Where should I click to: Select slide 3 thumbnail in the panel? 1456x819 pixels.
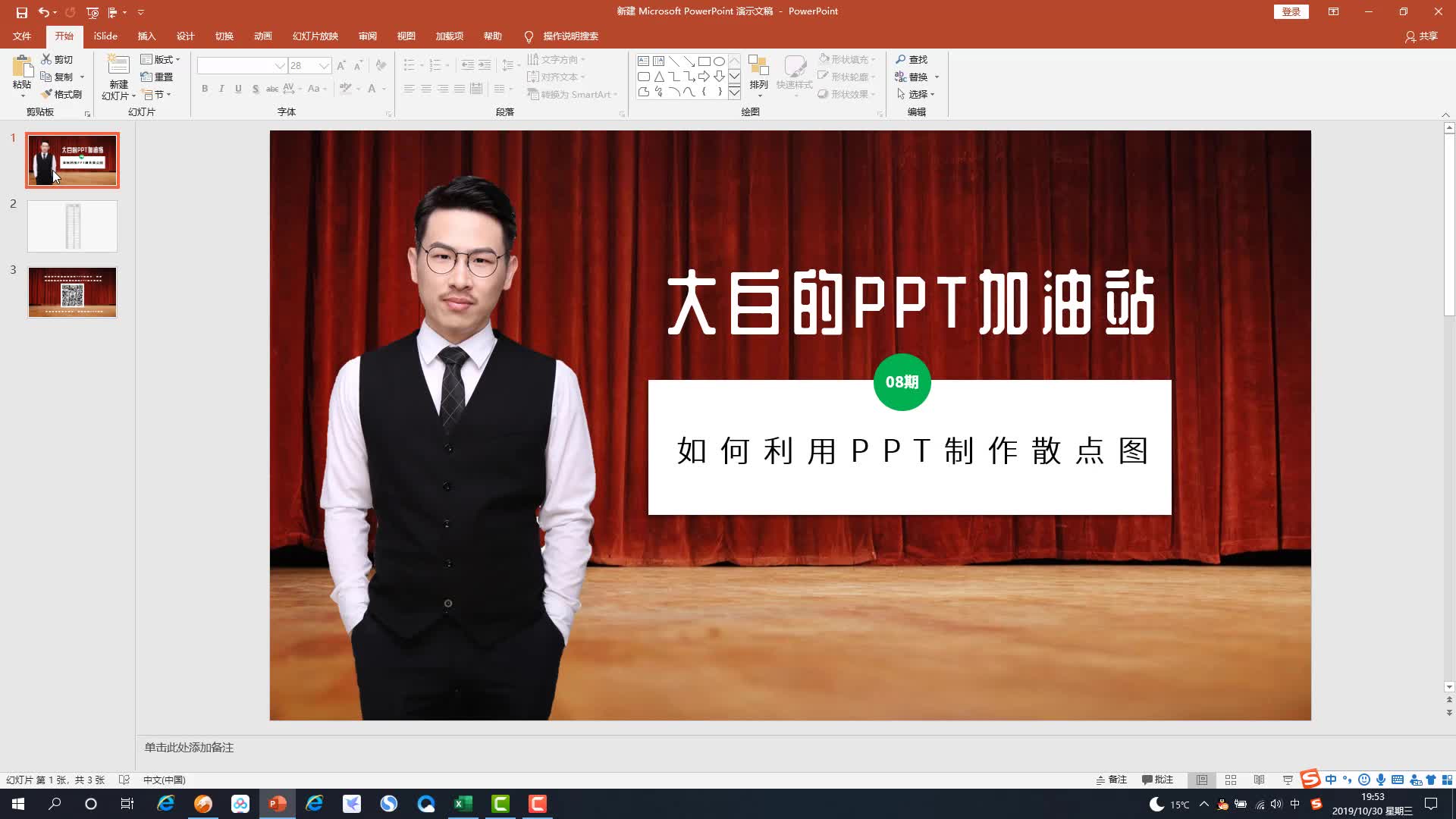[x=72, y=292]
